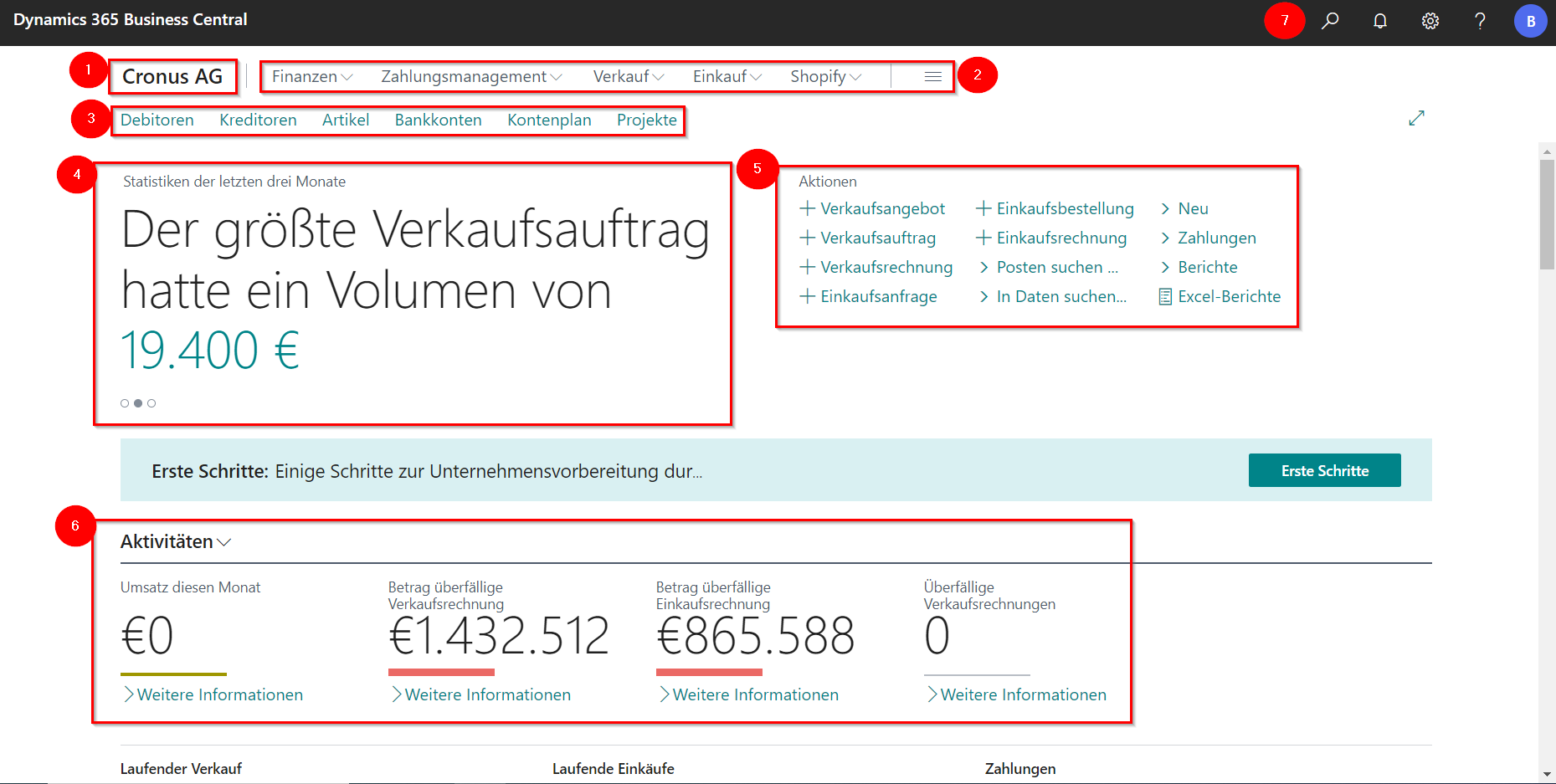The width and height of the screenshot is (1556, 784).
Task: Select the second headline carousel dot
Action: [138, 403]
